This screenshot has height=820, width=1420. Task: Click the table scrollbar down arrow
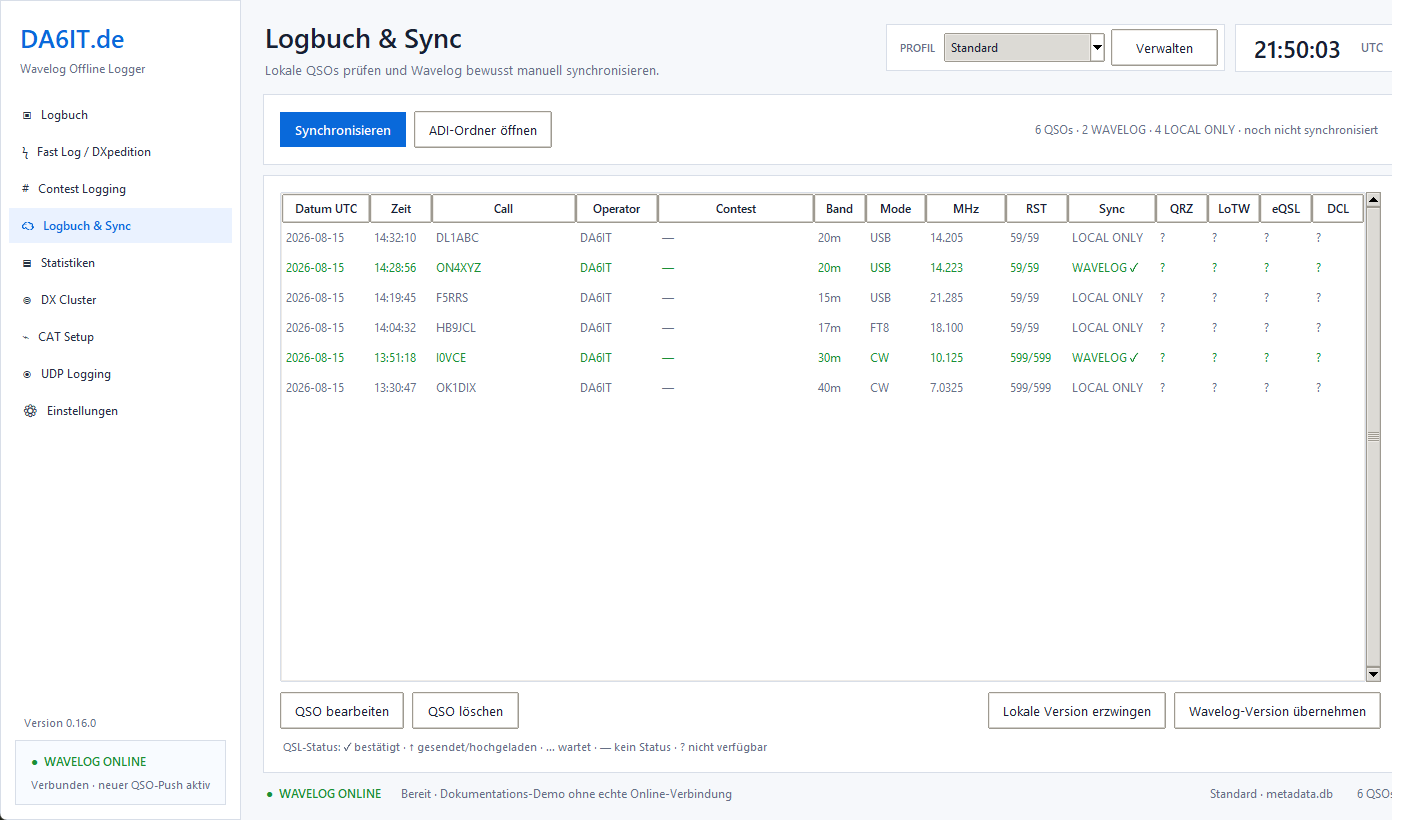point(1373,674)
